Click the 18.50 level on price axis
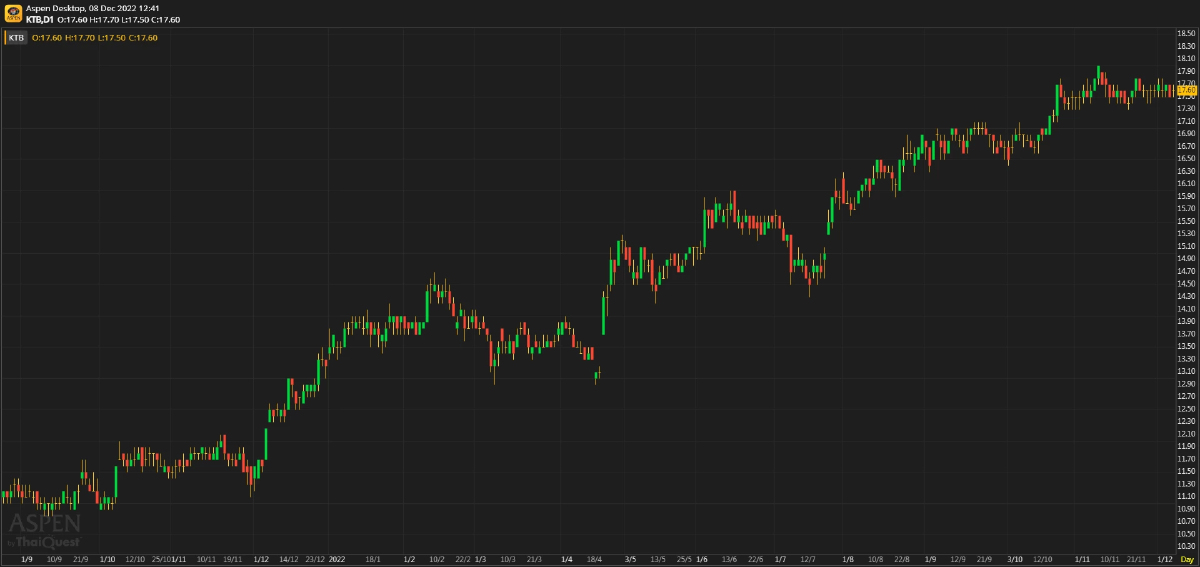Viewport: 1200px width, 567px height. coord(1186,34)
